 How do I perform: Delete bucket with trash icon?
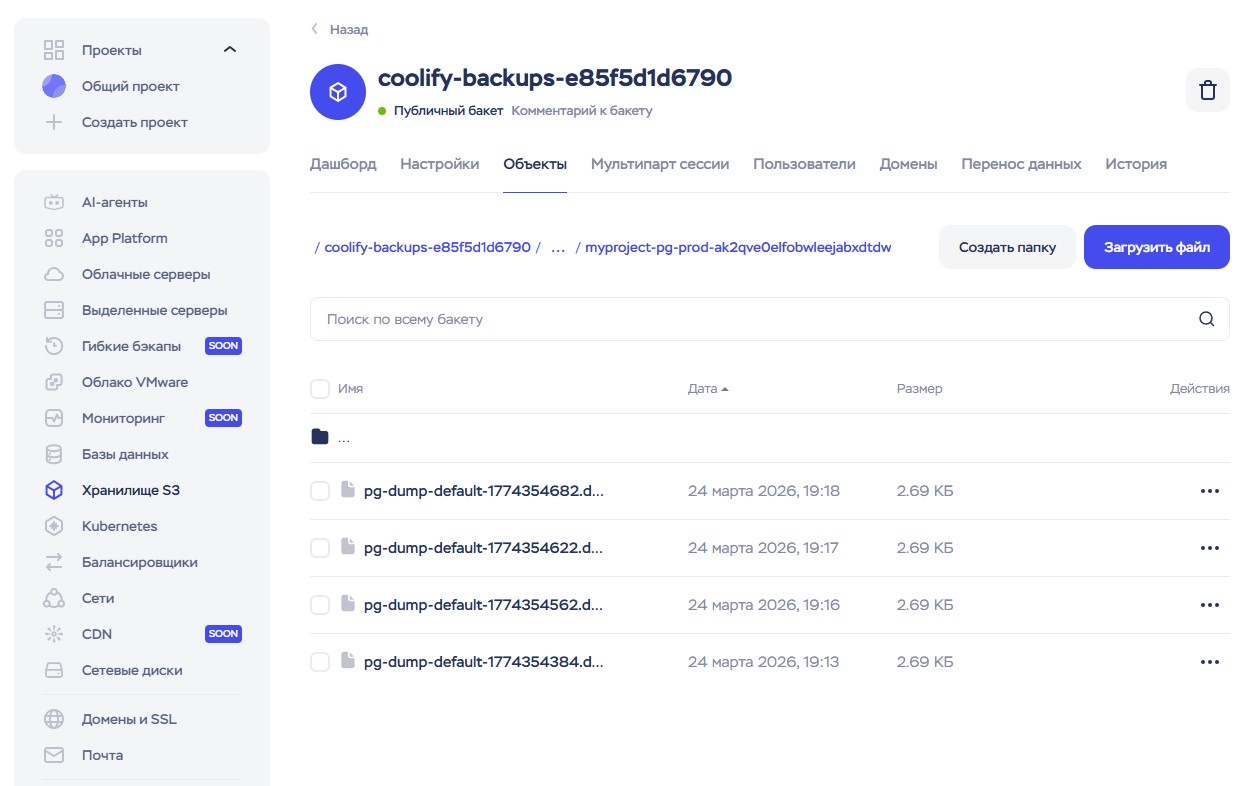[1208, 90]
